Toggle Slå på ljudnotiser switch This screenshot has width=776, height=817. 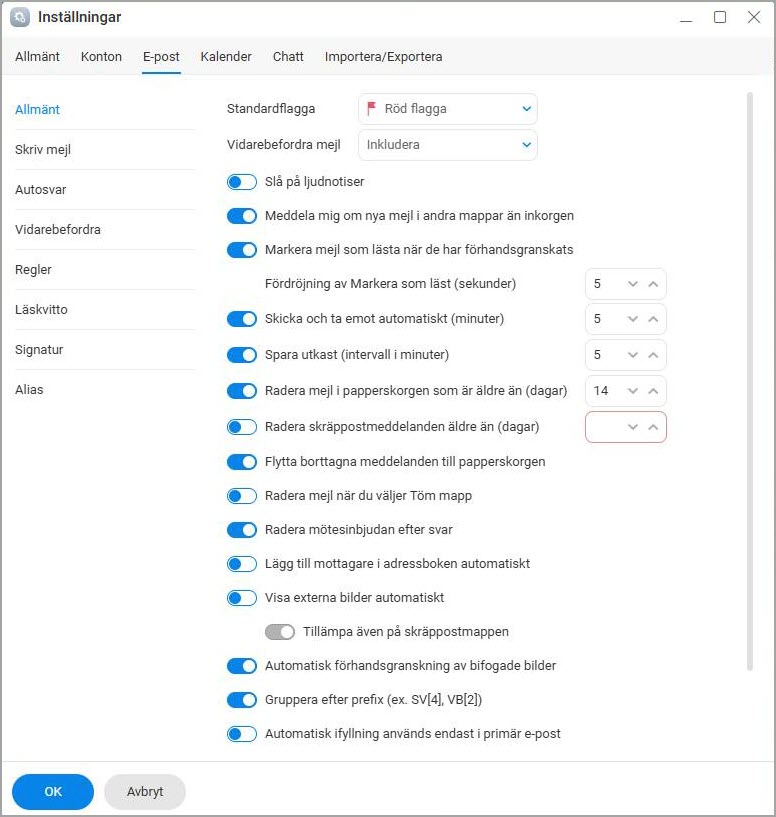(x=242, y=182)
